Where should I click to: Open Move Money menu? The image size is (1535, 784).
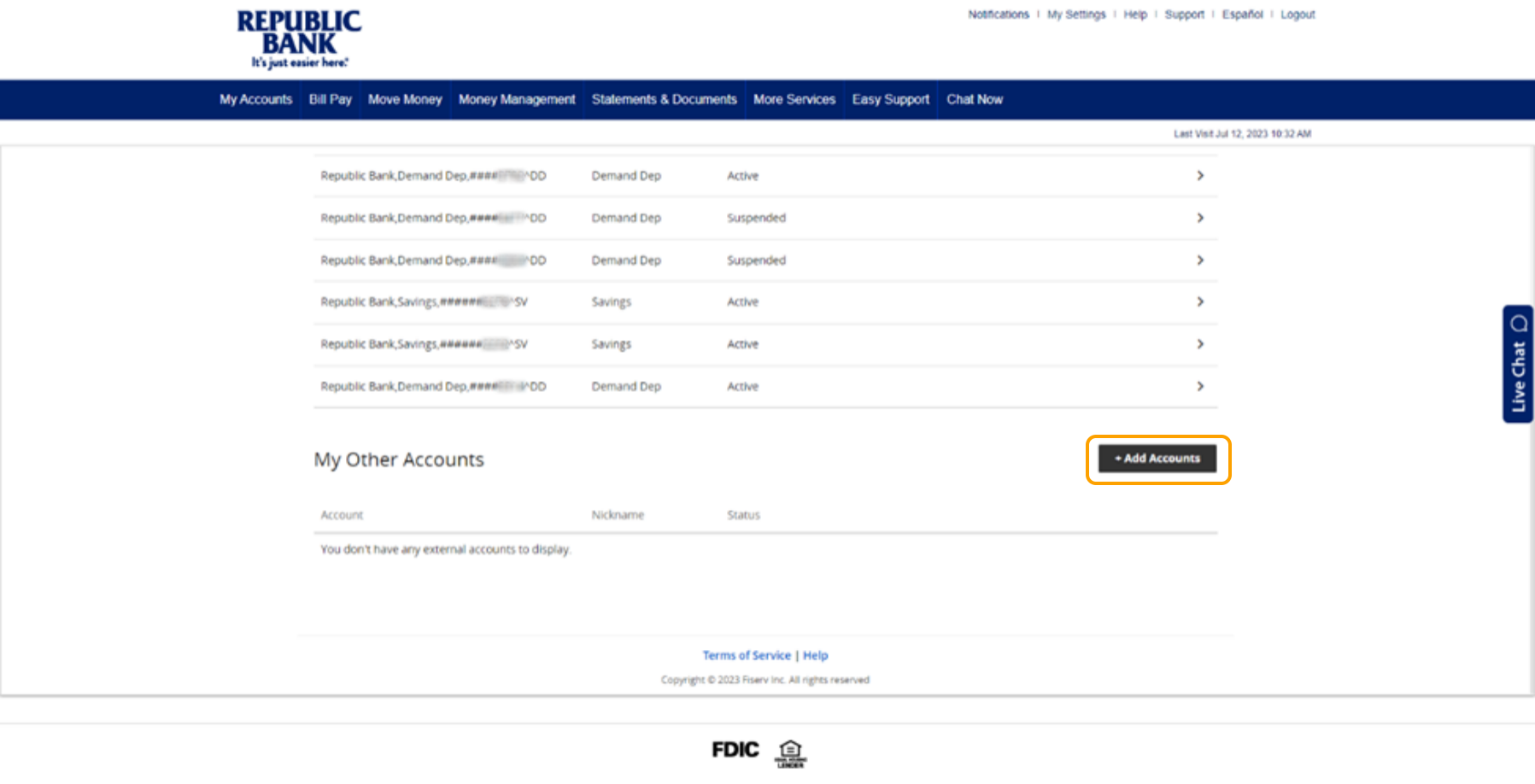point(405,99)
